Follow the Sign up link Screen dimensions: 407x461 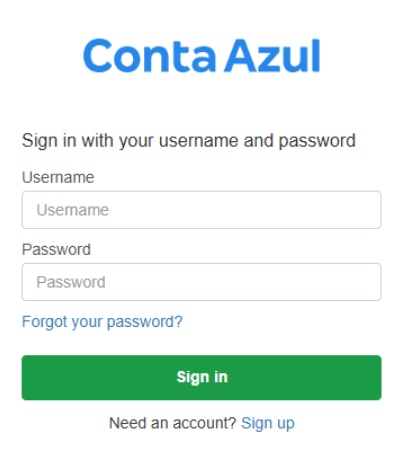coord(268,424)
